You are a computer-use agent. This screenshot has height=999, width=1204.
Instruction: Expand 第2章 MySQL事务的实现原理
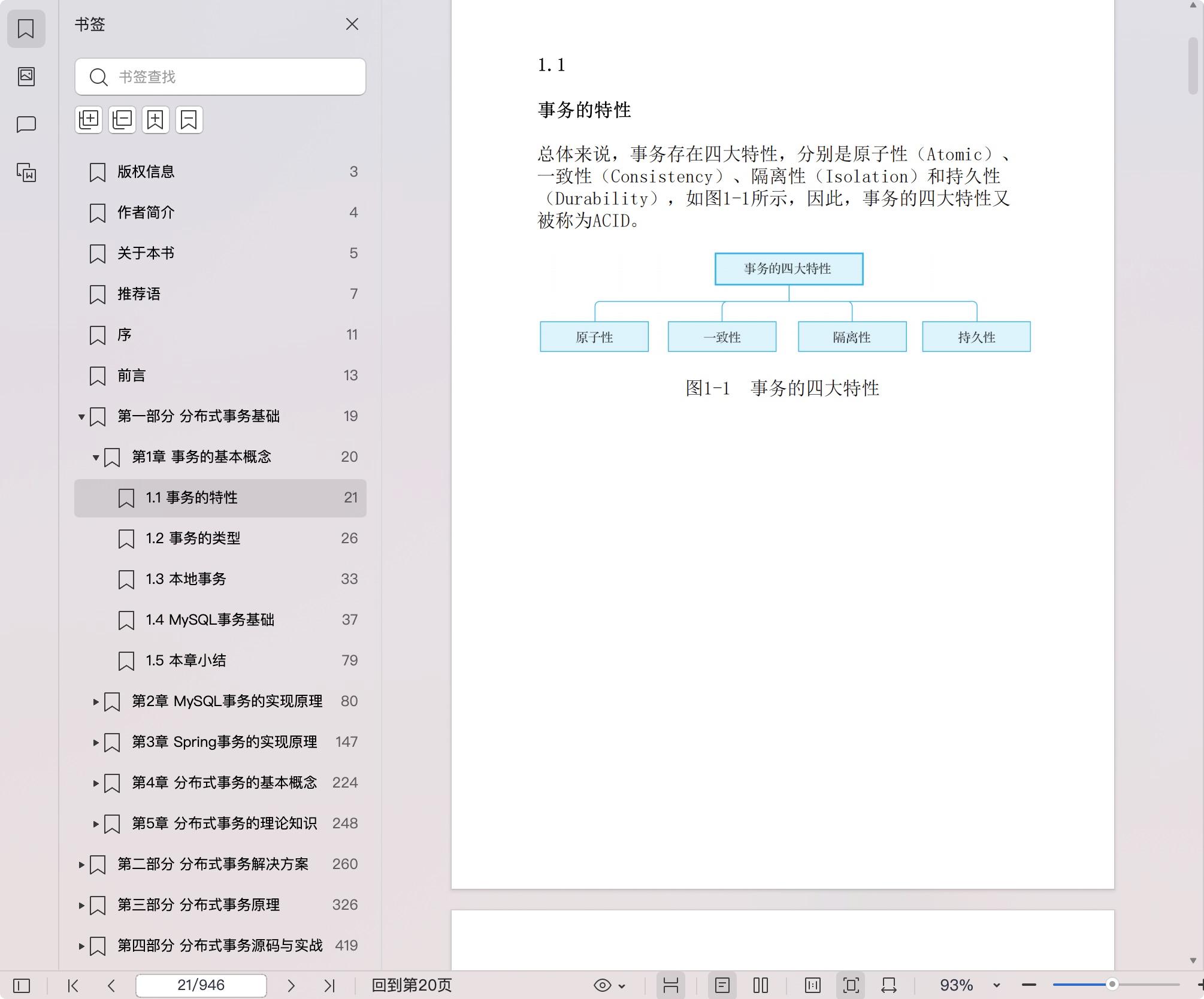click(x=96, y=701)
